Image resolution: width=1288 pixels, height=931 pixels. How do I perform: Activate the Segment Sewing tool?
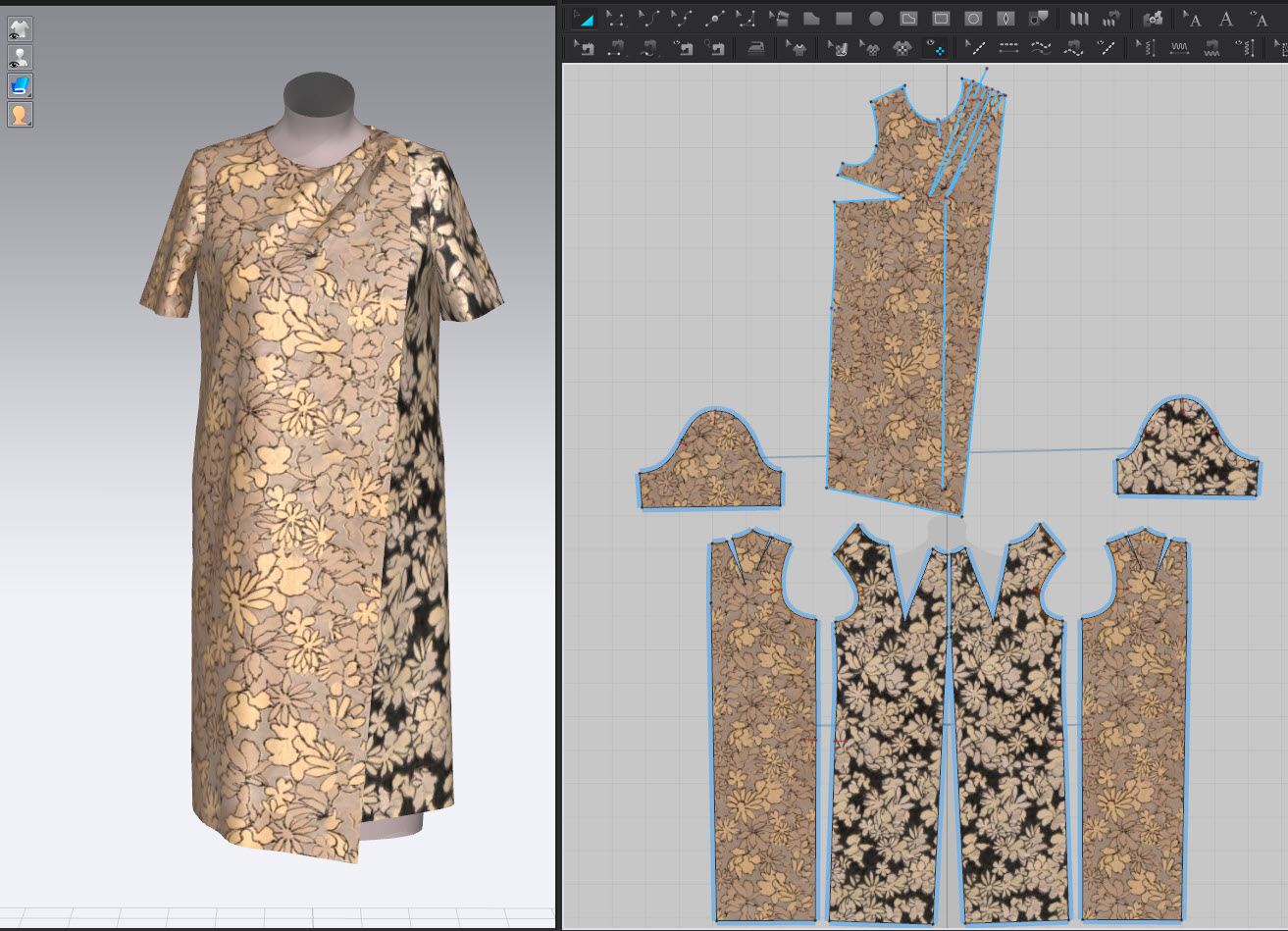tap(616, 47)
